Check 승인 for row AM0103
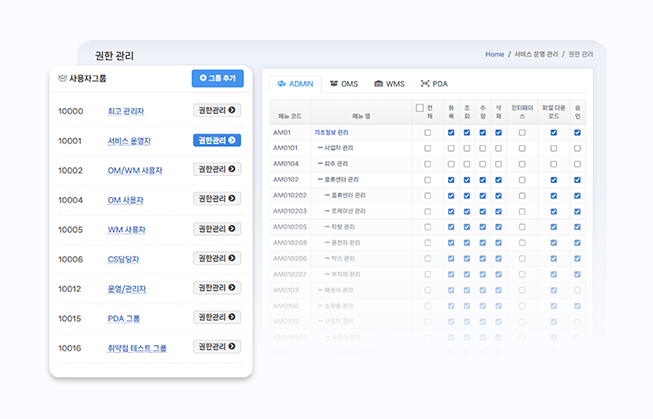This screenshot has height=419, width=653. pos(578,290)
